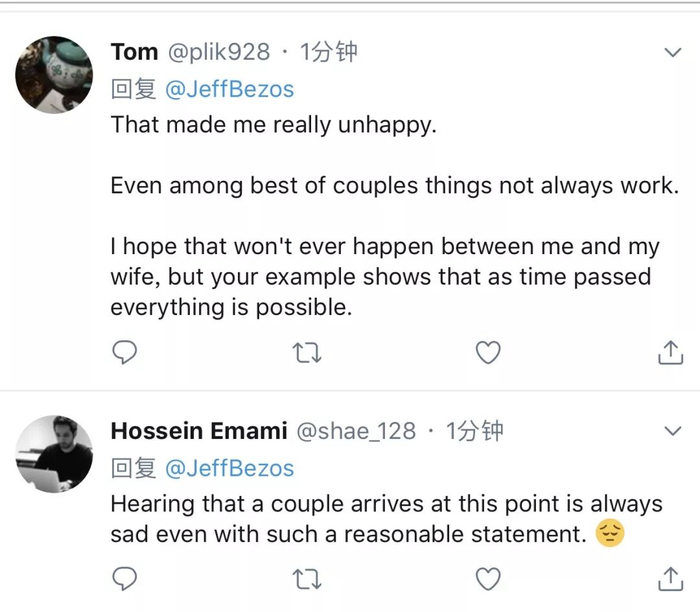Share Tom's tweet
700x612 pixels.
[x=670, y=352]
